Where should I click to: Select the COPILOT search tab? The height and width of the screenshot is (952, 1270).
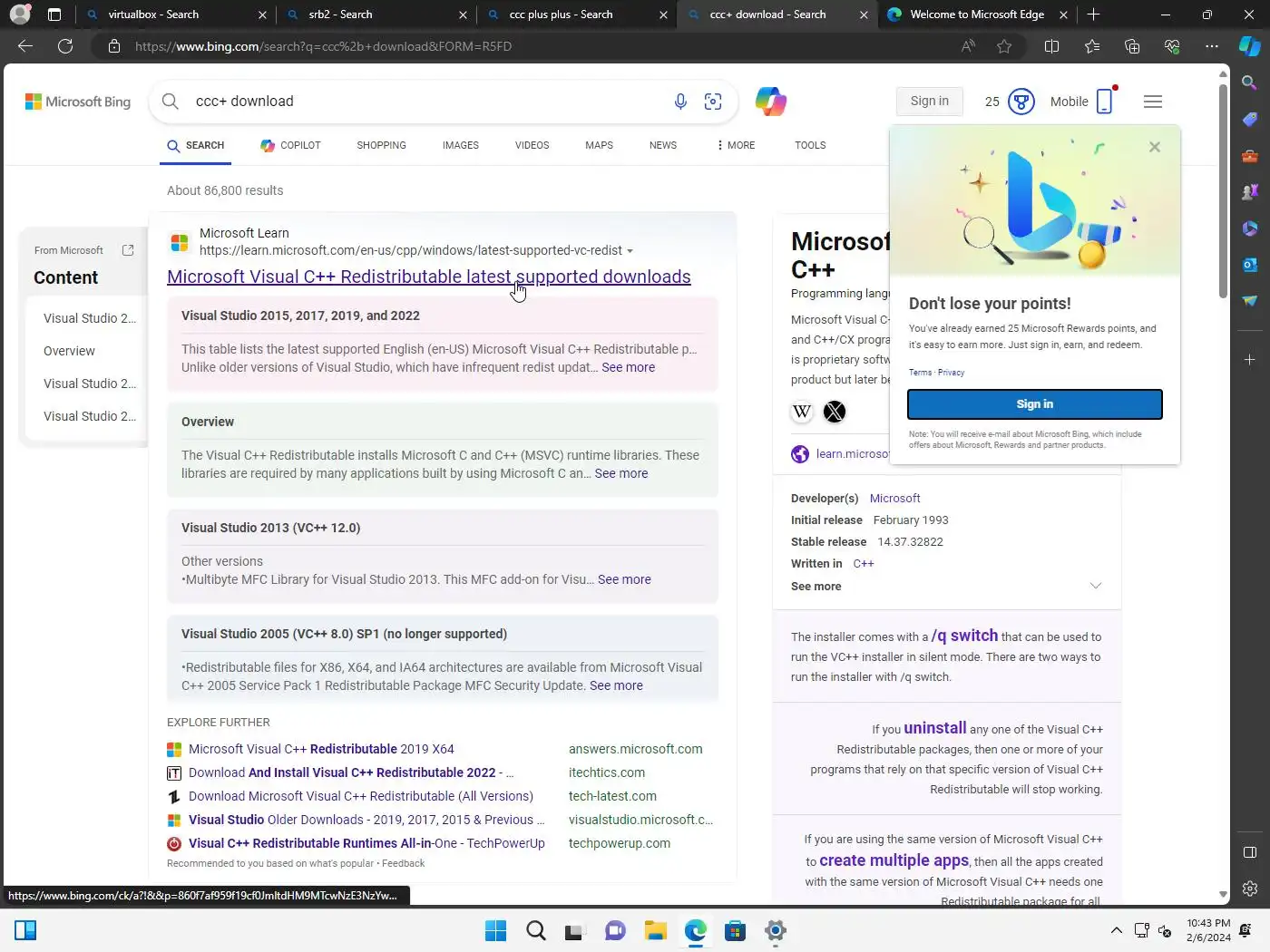(x=290, y=145)
